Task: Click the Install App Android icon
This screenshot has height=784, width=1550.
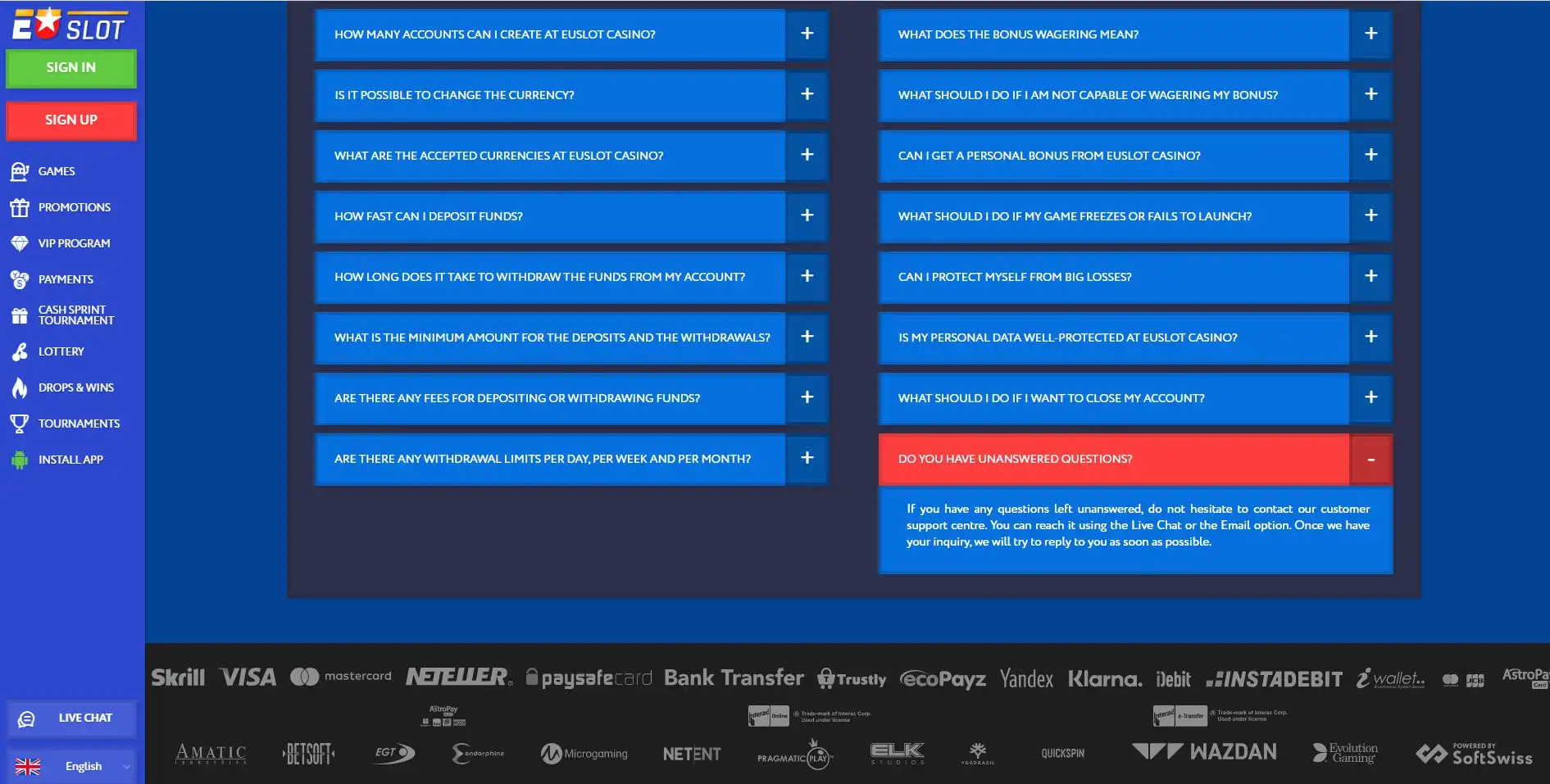Action: (20, 460)
